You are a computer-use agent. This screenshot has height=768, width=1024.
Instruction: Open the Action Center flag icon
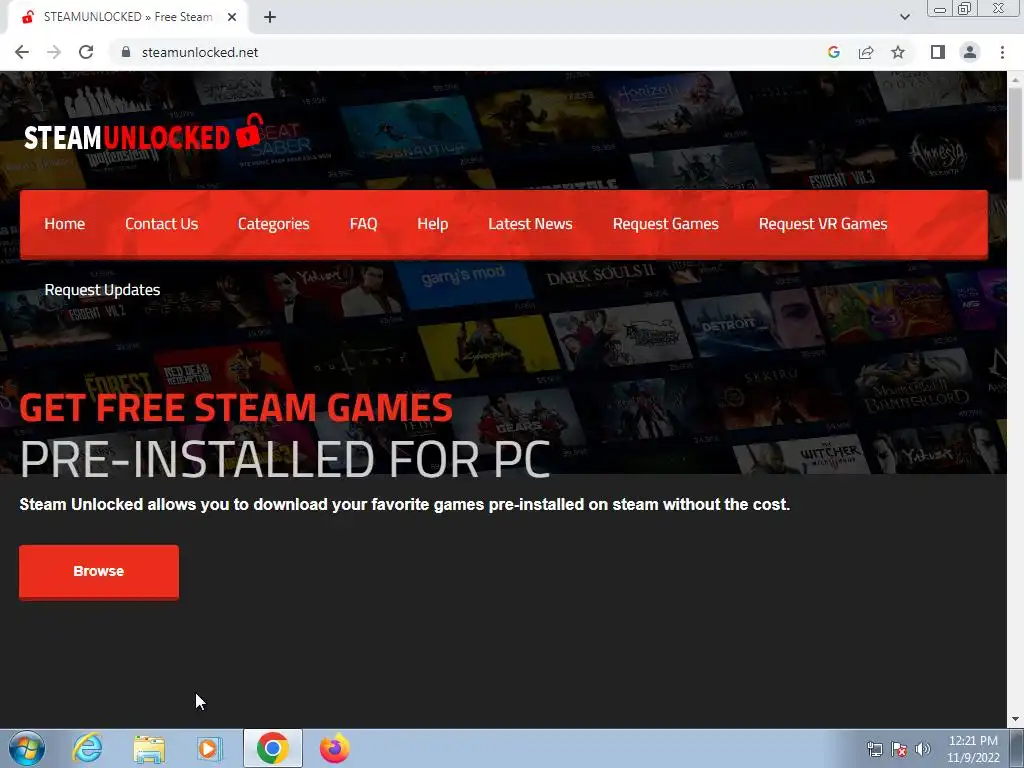pos(899,749)
